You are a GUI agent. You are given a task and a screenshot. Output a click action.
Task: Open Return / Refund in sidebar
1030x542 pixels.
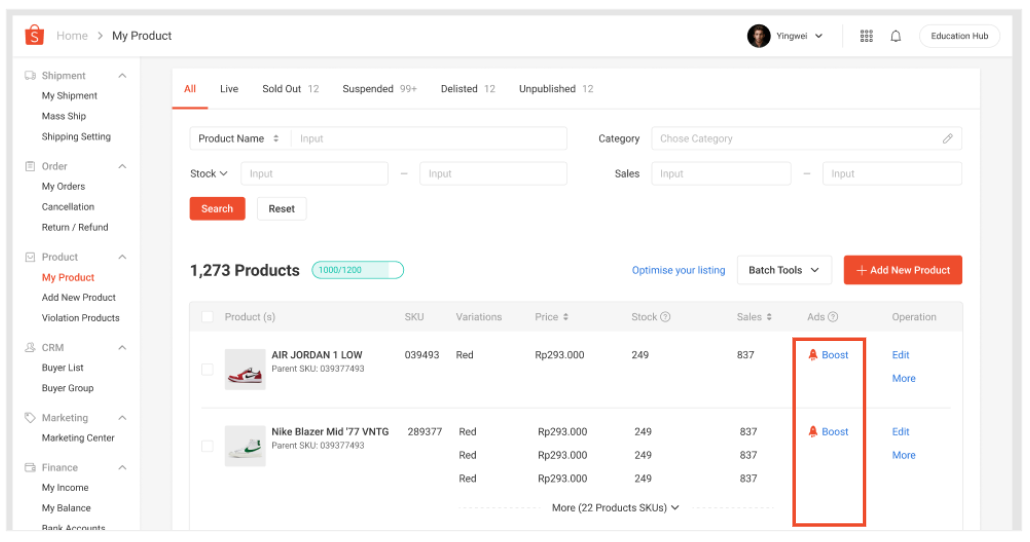pos(75,227)
